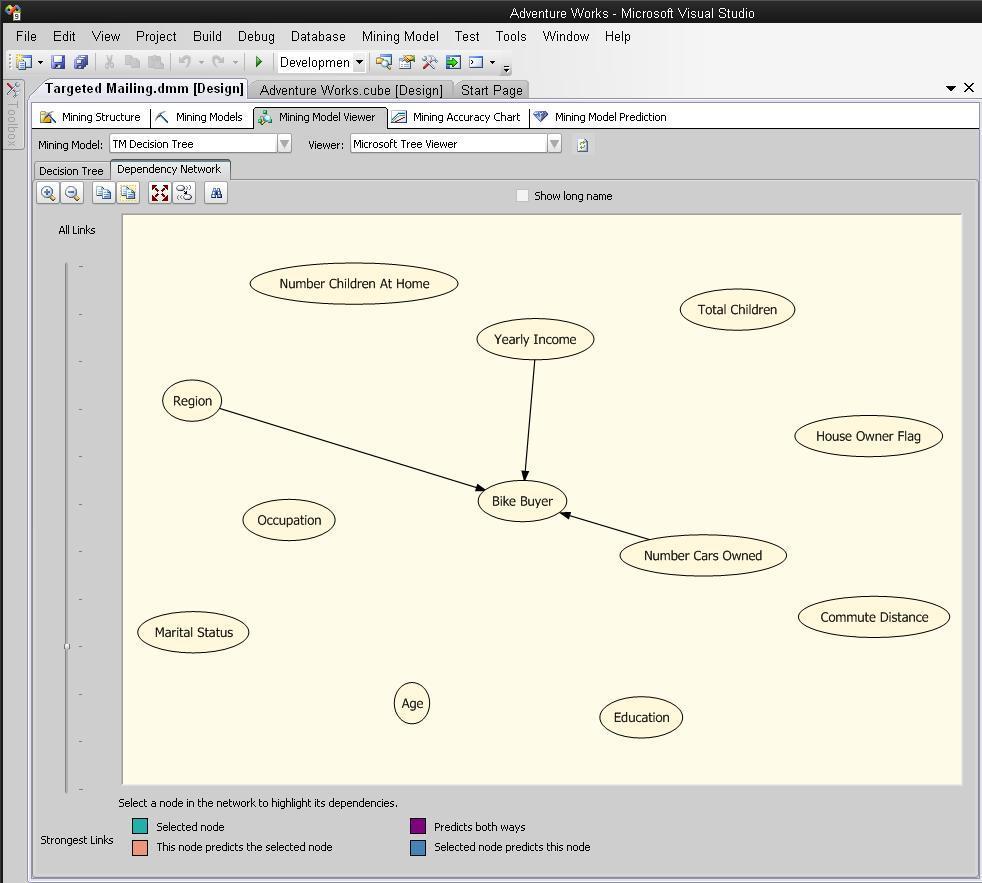Open the Viewer dropdown list

click(554, 144)
